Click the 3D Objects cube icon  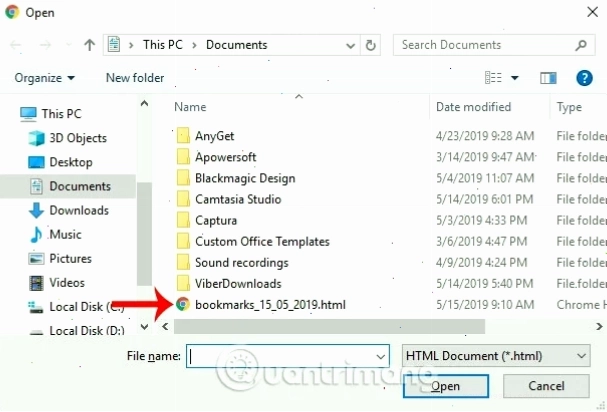pos(36,138)
